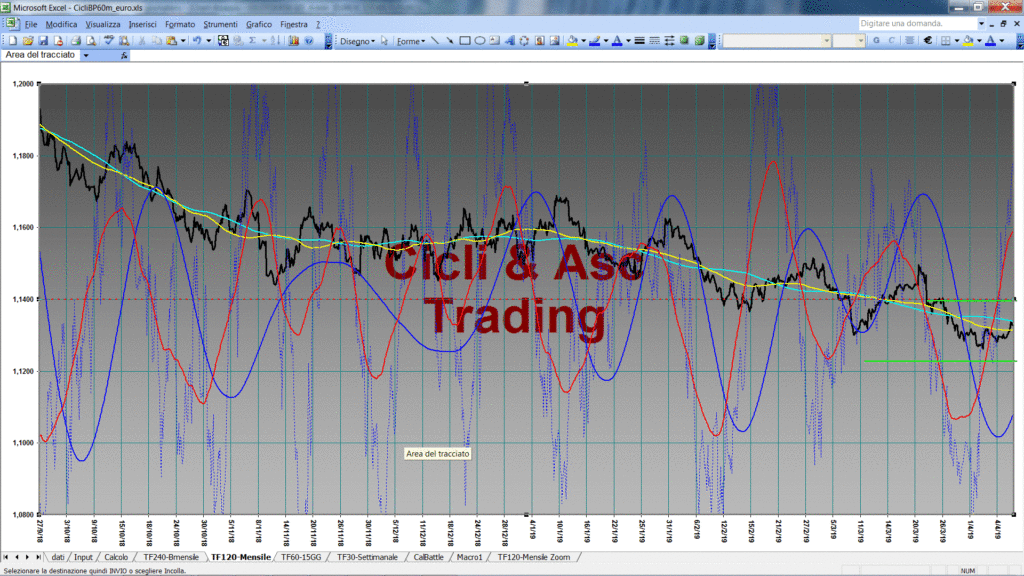Image resolution: width=1024 pixels, height=576 pixels.
Task: Expand the drawing Fill Color dropdown arrow
Action: [583, 40]
